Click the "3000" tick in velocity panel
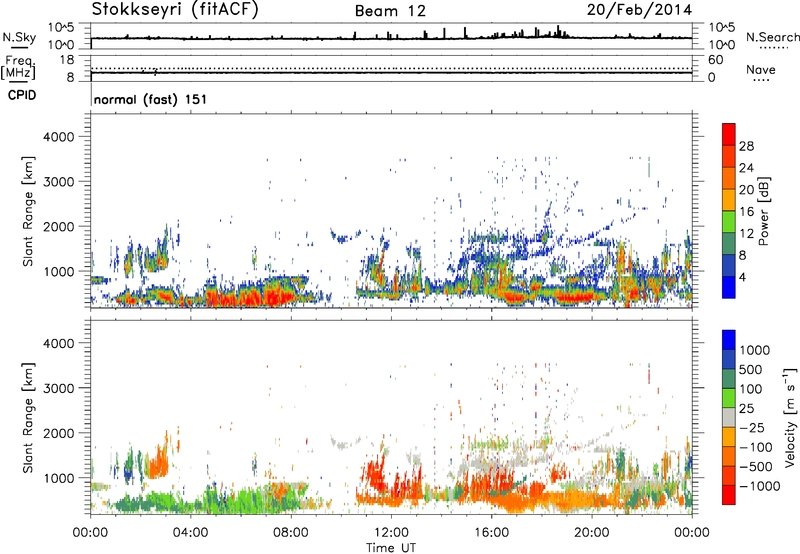The width and height of the screenshot is (800, 554). 59,388
